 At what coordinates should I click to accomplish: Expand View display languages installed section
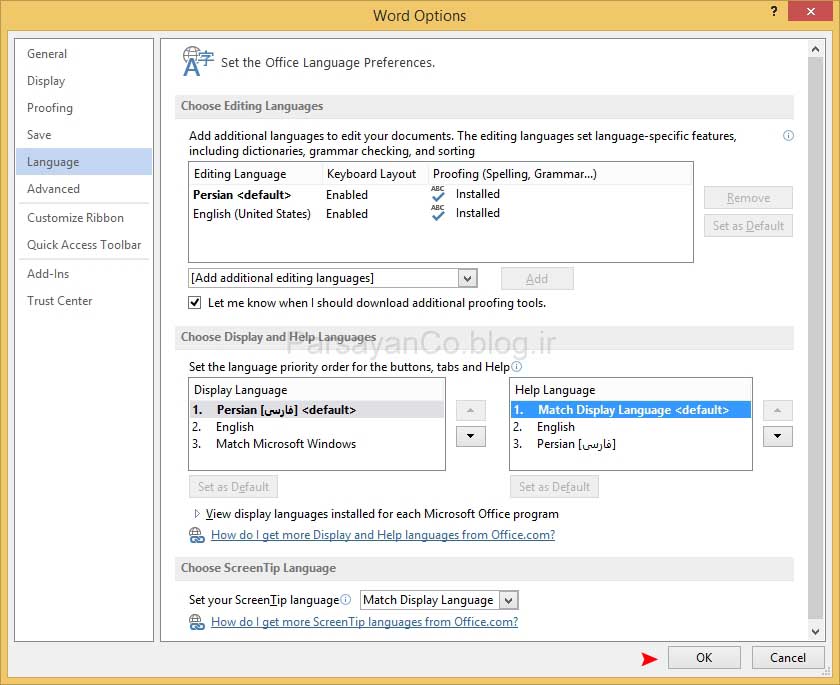coord(197,514)
